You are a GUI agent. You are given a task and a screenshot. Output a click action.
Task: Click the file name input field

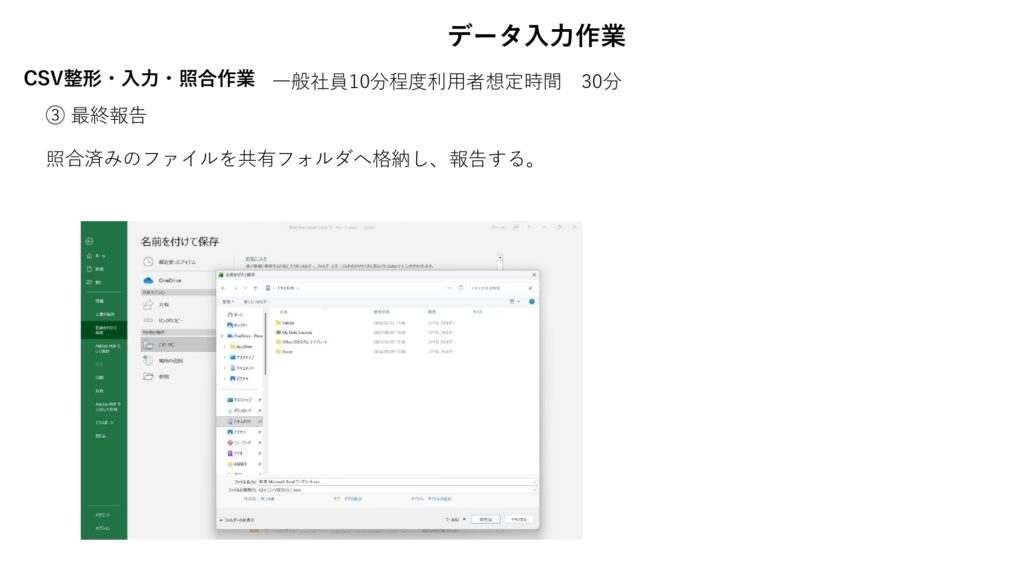[x=395, y=481]
